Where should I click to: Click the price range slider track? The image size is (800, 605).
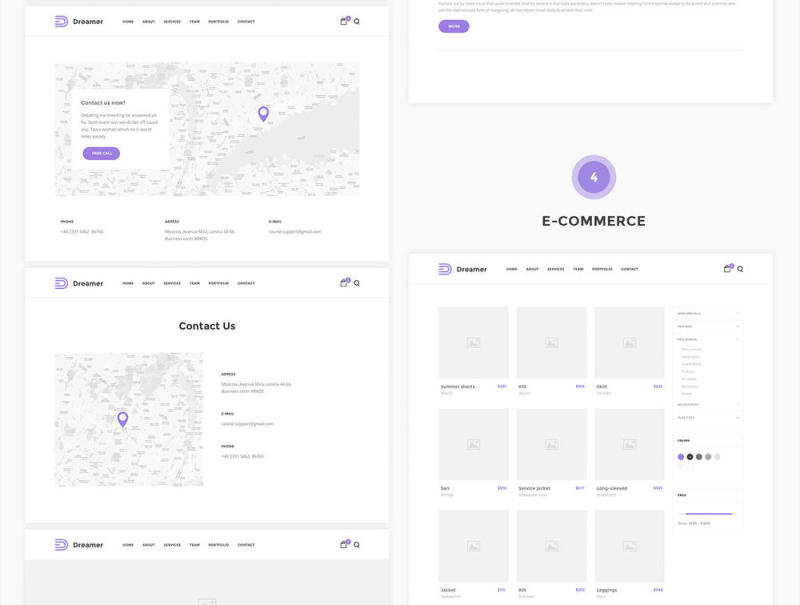click(708, 514)
